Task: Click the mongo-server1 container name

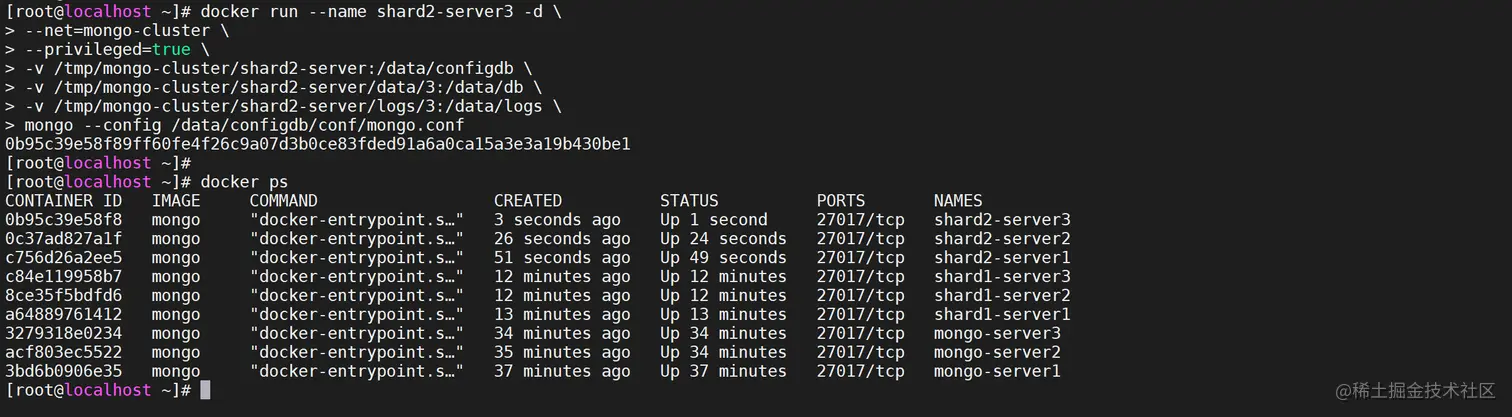Action: [997, 371]
